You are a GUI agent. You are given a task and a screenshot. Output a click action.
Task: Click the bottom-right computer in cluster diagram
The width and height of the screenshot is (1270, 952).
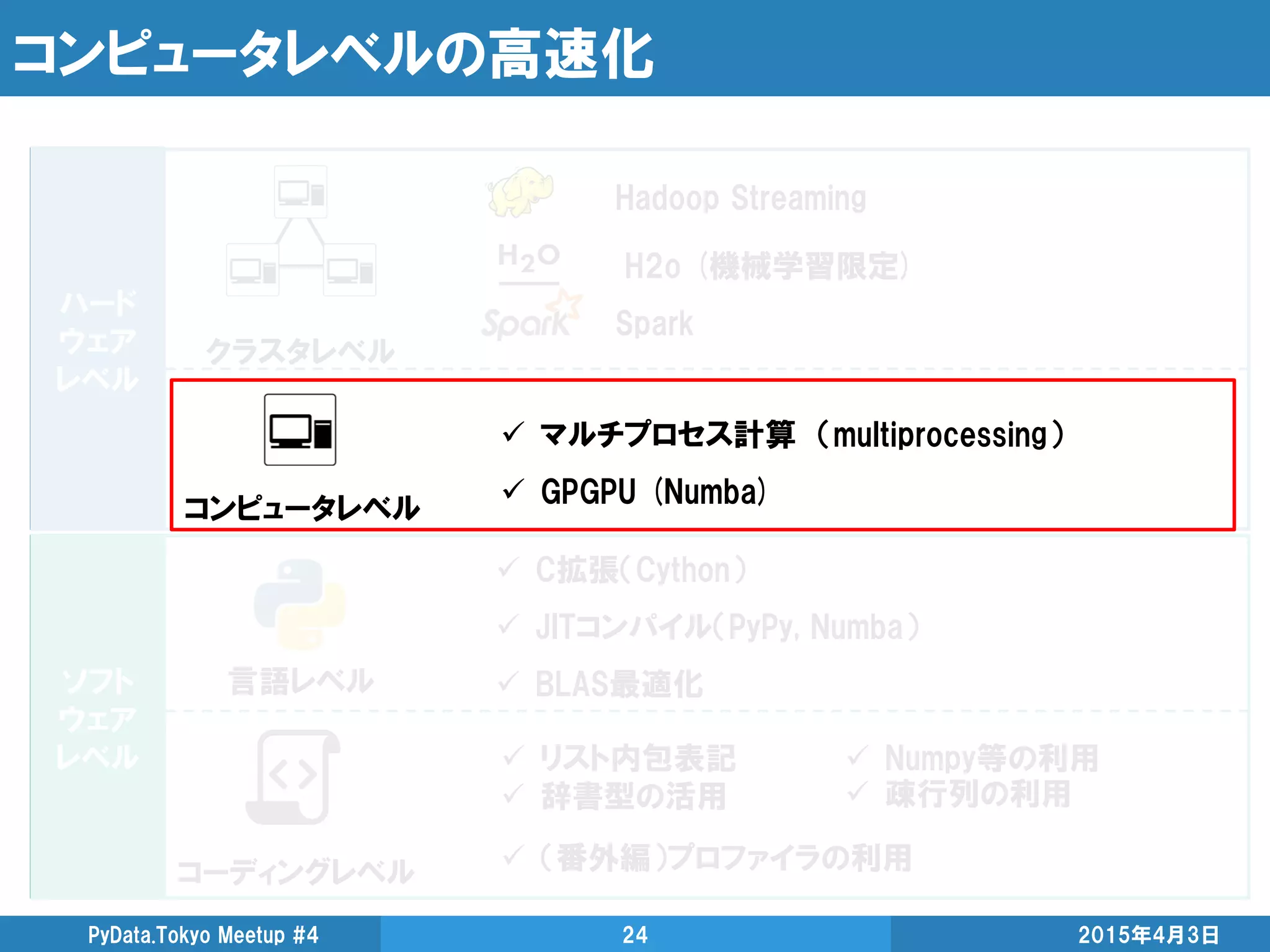tap(350, 270)
